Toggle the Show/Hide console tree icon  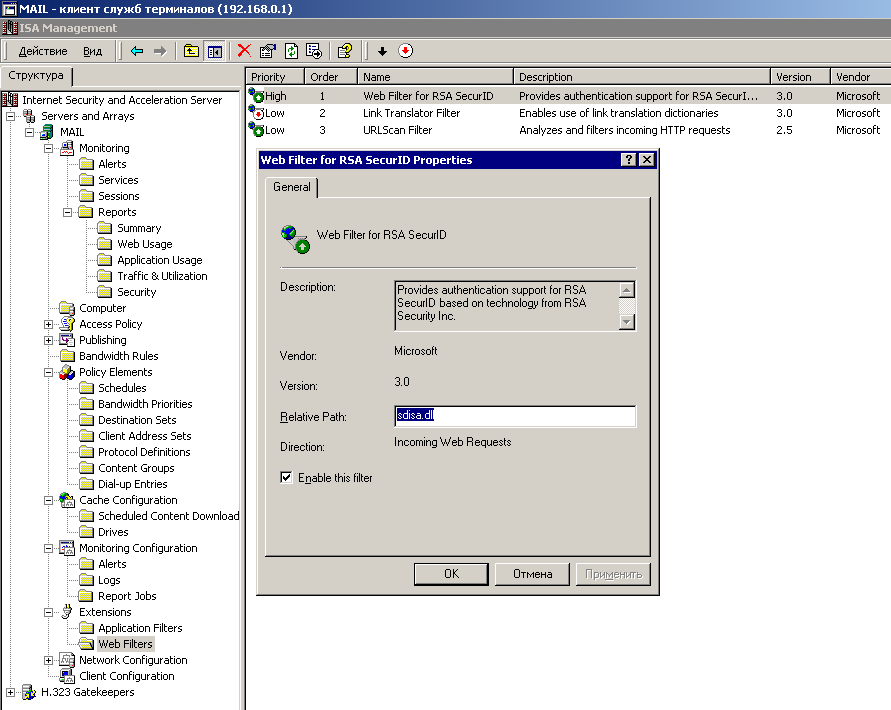point(215,51)
